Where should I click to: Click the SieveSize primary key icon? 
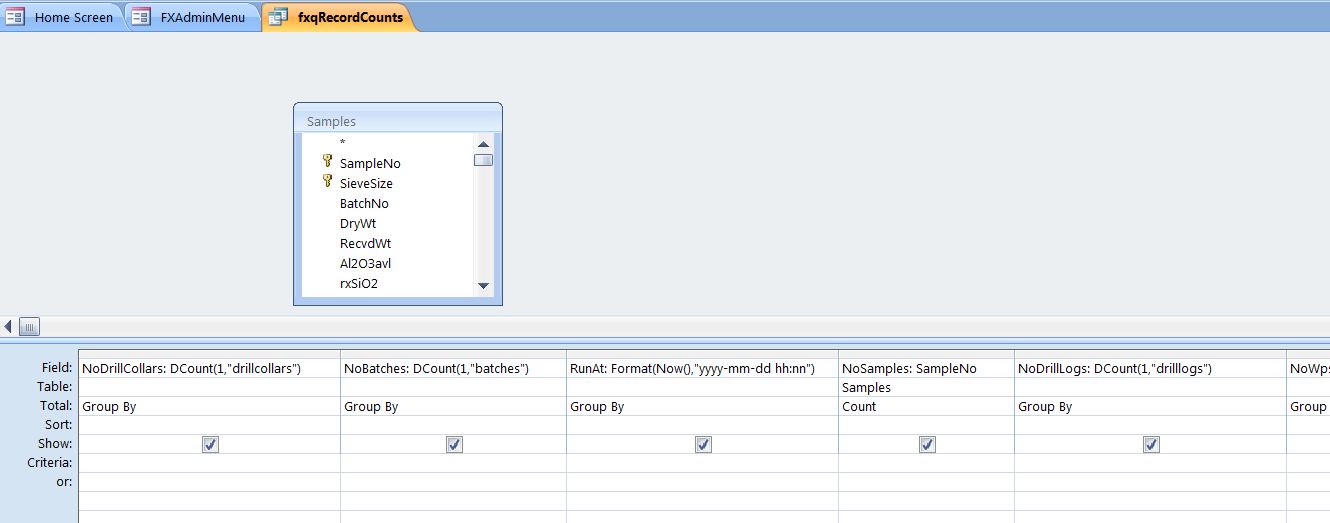tap(326, 181)
